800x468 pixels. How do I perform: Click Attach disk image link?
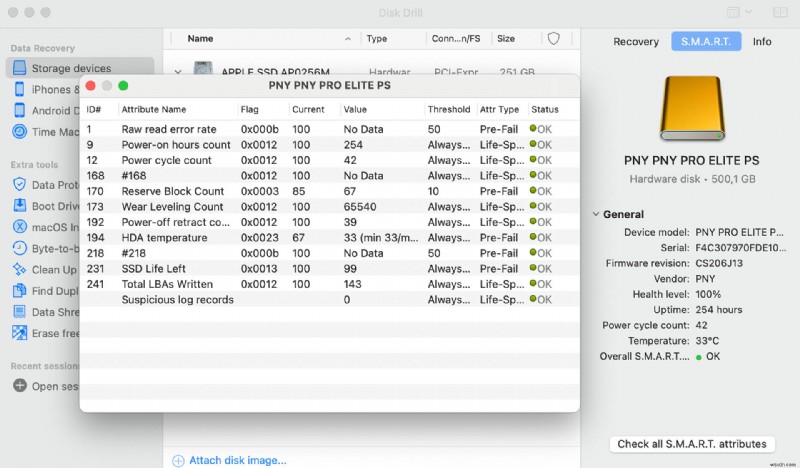click(230, 460)
